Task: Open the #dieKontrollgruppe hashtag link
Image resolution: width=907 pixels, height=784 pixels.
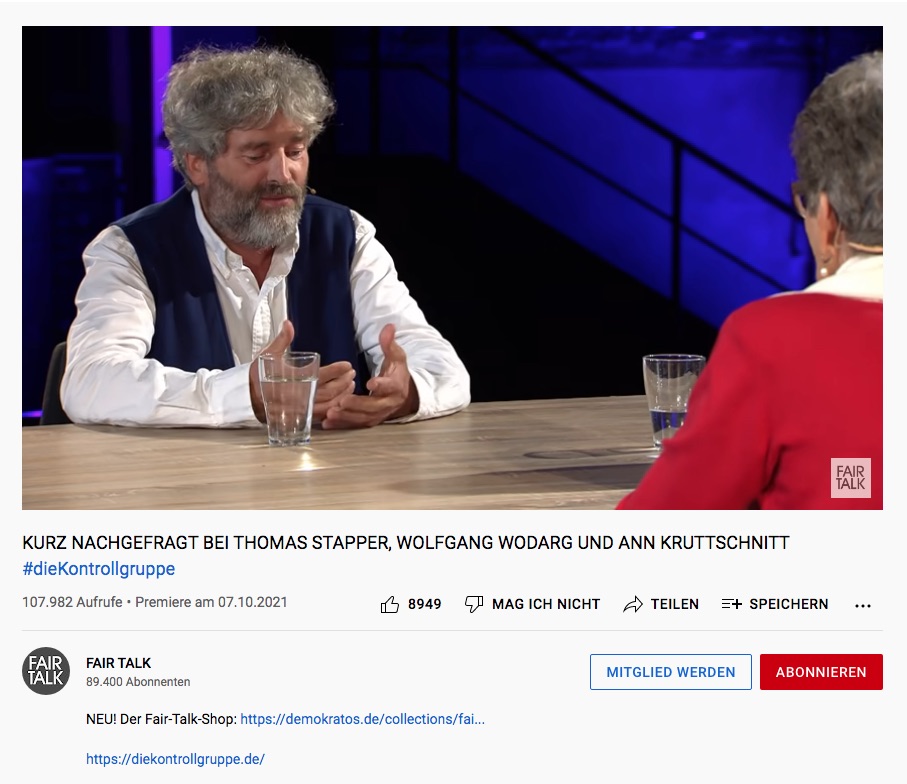Action: coord(98,569)
